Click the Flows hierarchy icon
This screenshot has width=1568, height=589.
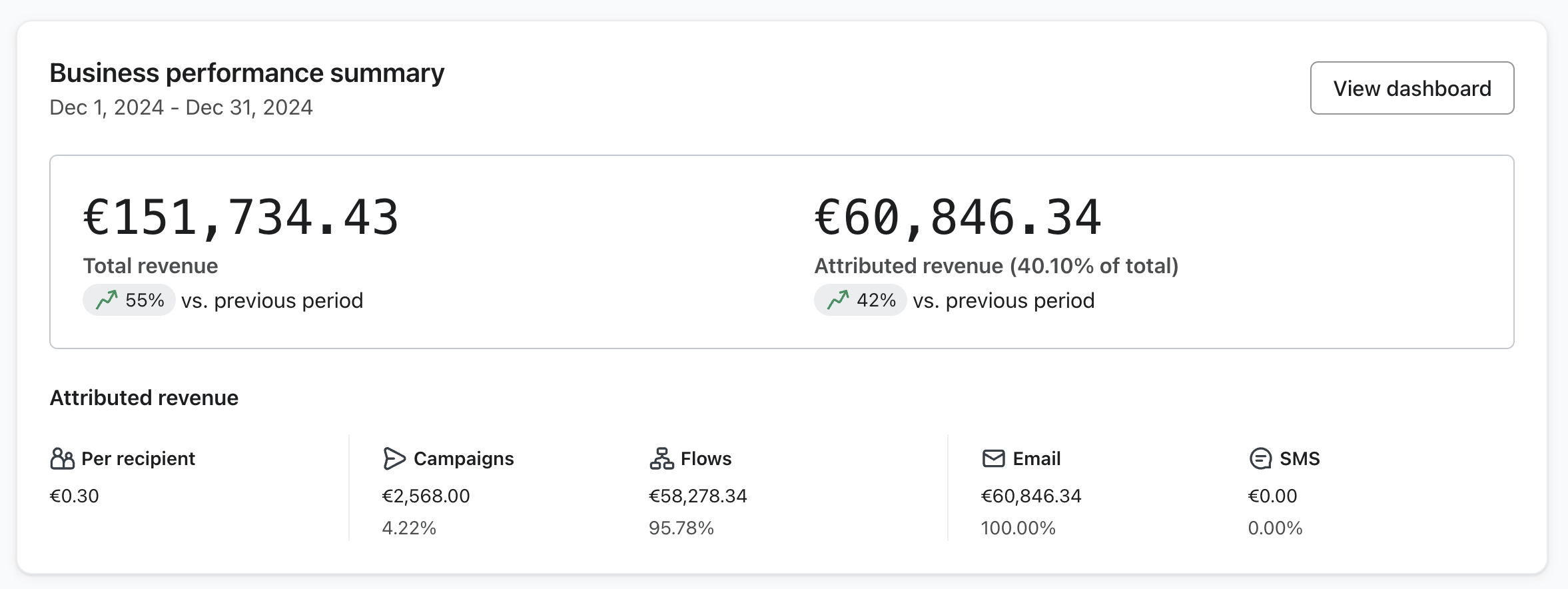(x=661, y=459)
